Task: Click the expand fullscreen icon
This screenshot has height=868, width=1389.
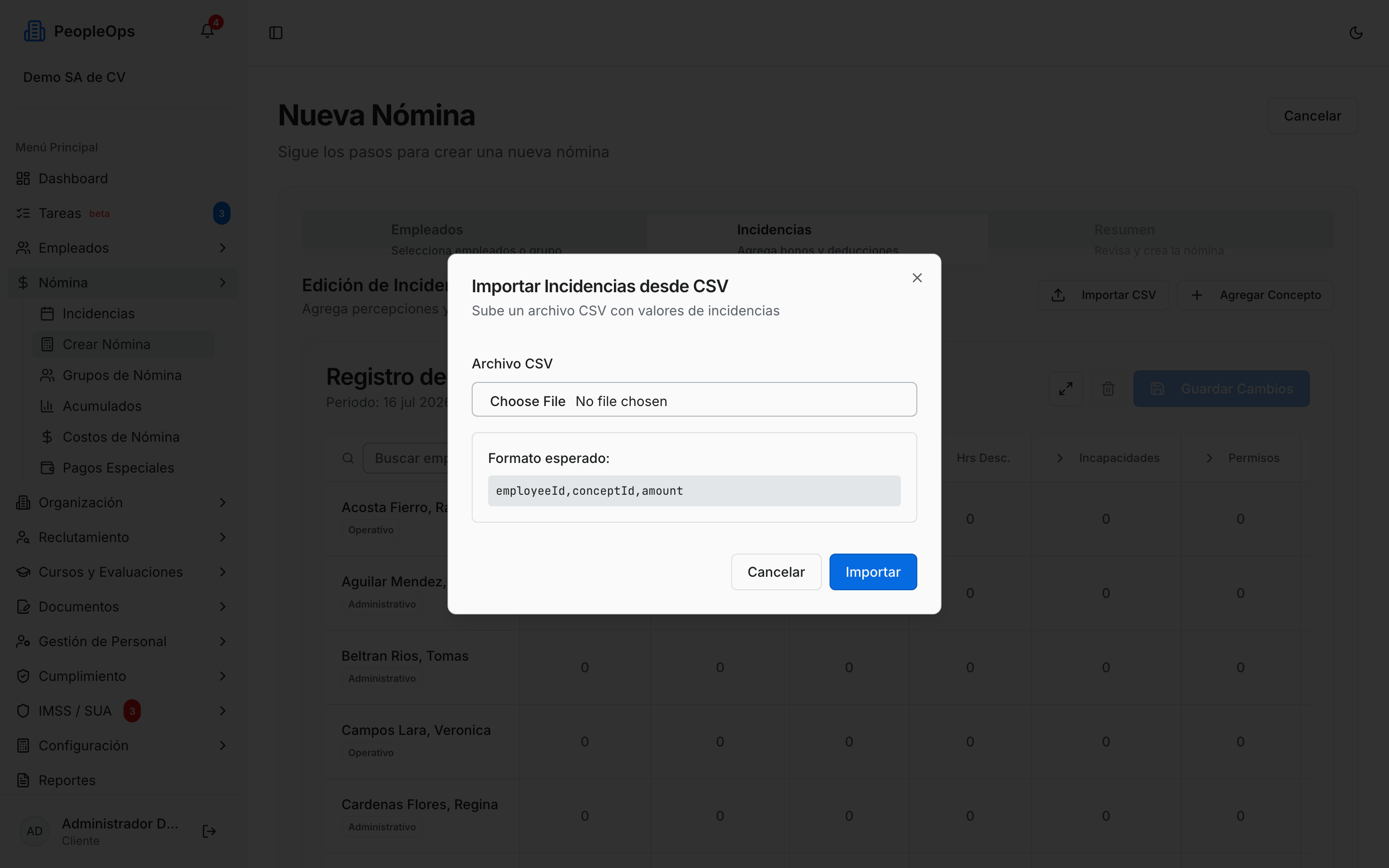Action: pos(1065,389)
